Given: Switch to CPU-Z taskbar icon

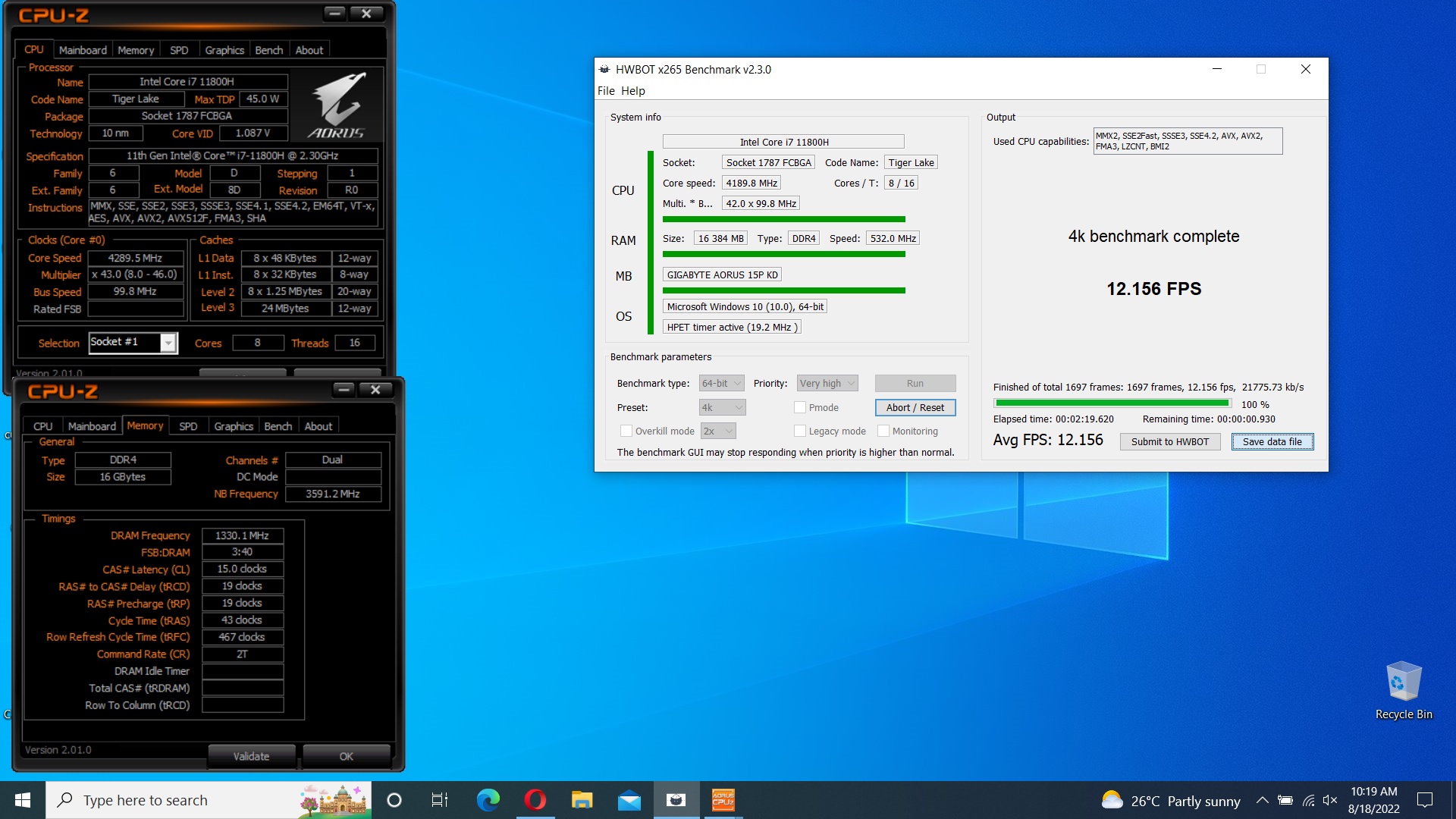Looking at the screenshot, I should tap(723, 800).
